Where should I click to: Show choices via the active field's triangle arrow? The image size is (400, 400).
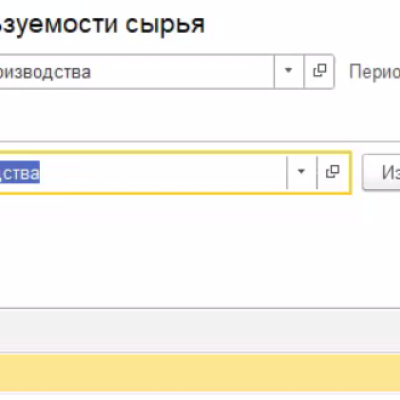pos(301,172)
